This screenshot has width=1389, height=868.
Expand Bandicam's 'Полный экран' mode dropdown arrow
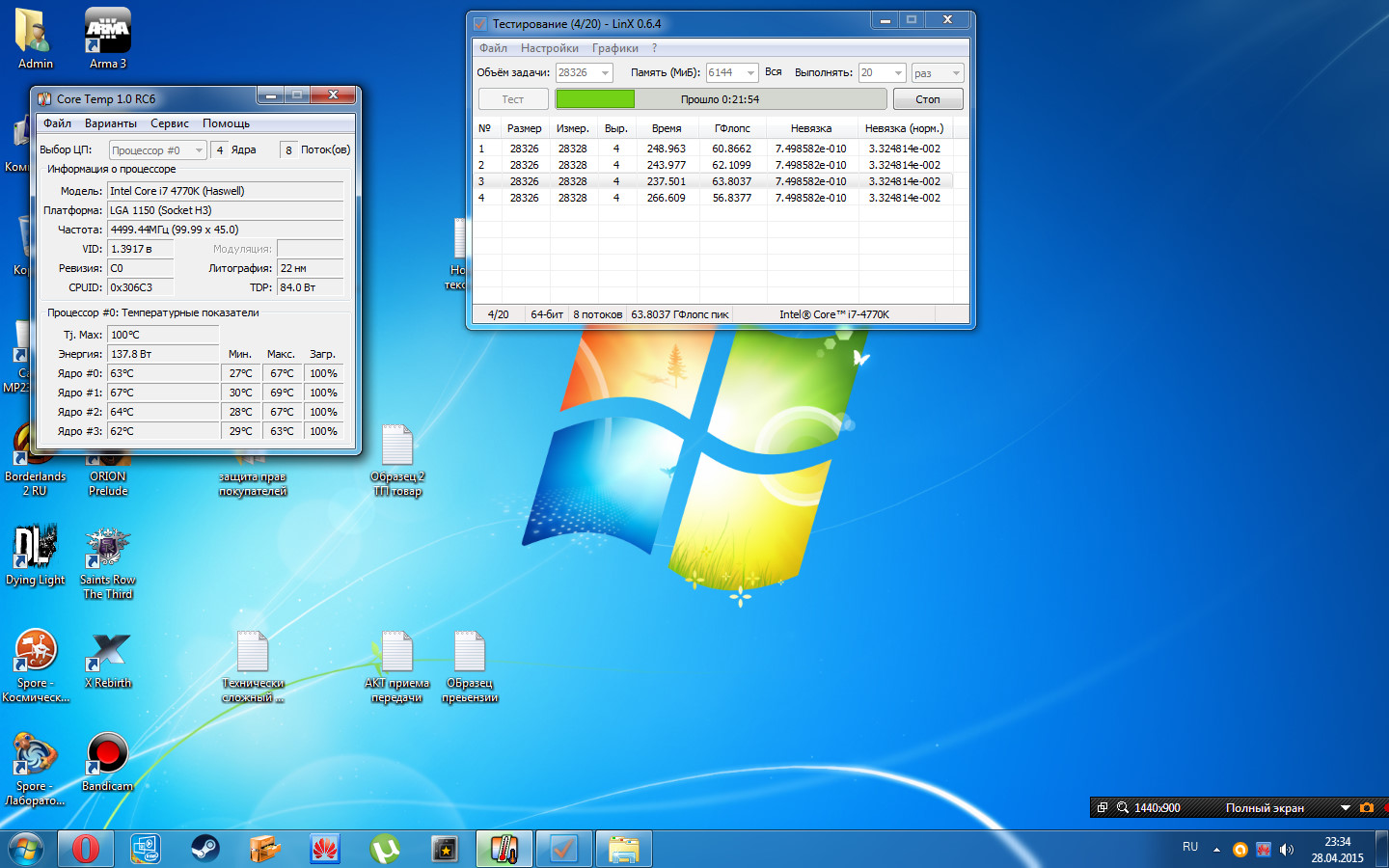1345,808
